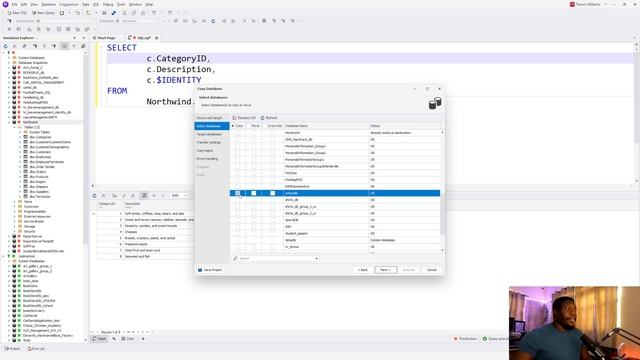Viewport: 640px width, 360px height.
Task: Click the Database Name column header
Action: tap(326, 126)
